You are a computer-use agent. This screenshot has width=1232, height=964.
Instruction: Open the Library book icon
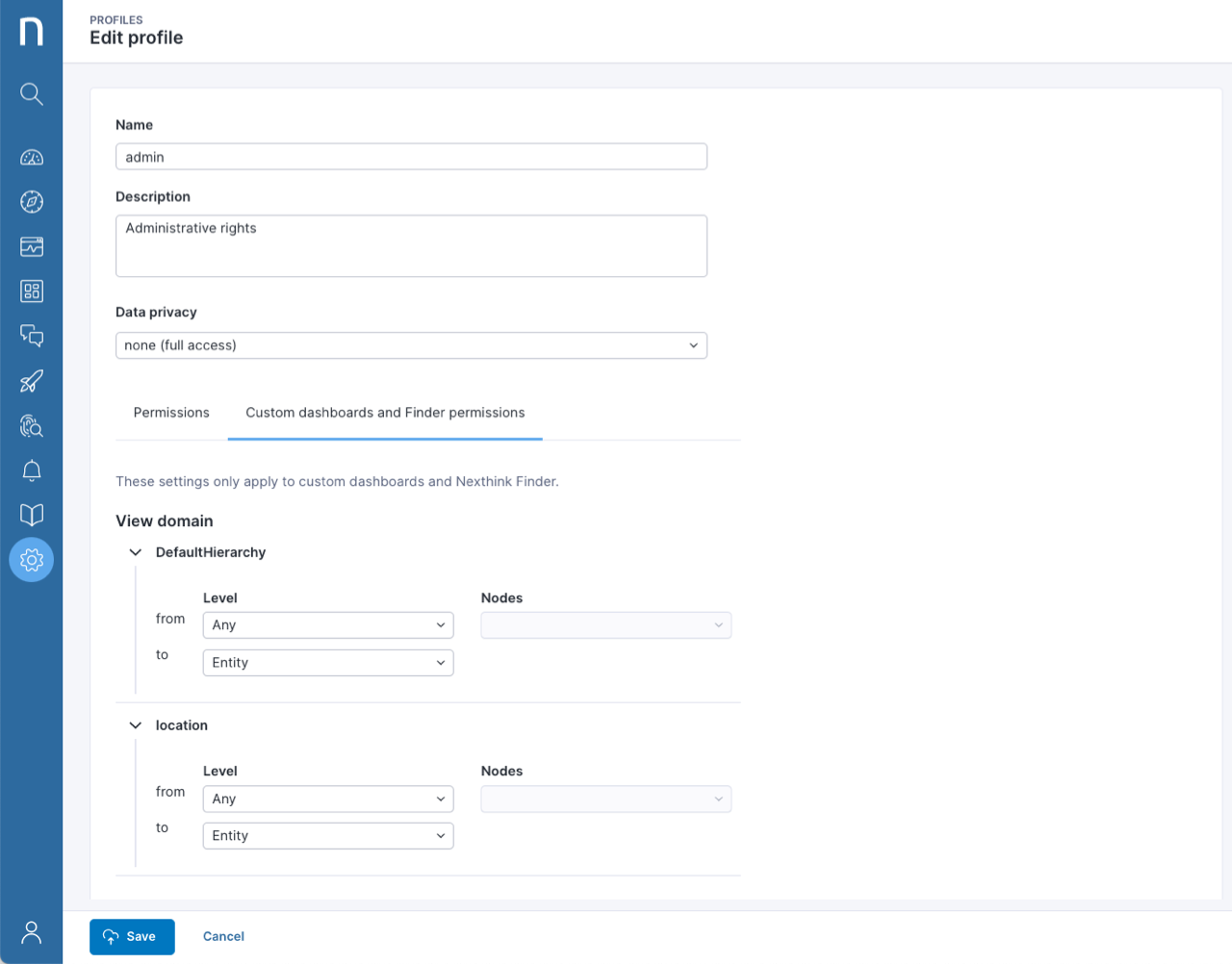[x=31, y=515]
